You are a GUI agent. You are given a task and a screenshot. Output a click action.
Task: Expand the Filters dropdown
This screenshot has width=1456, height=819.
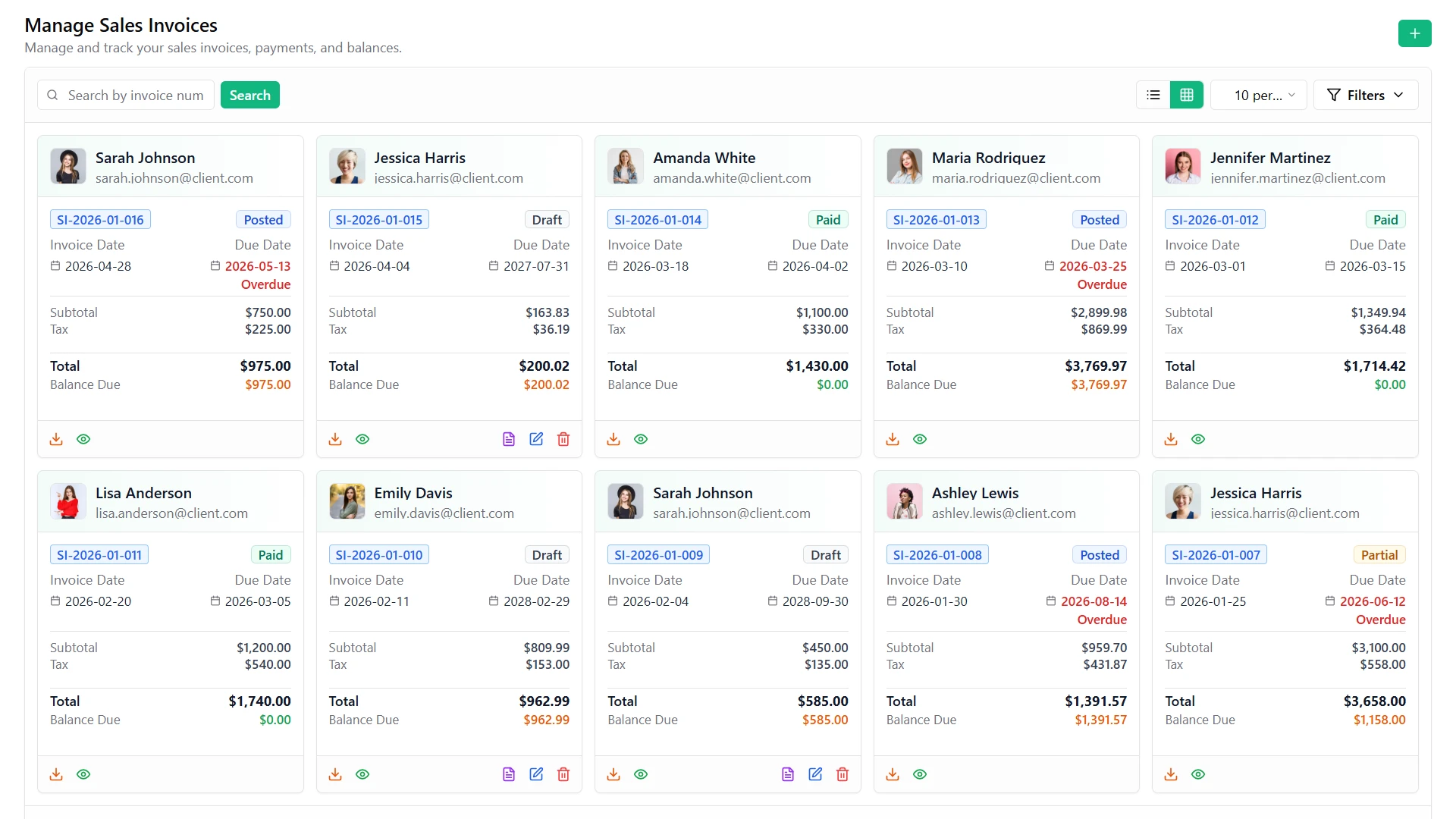[x=1366, y=95]
